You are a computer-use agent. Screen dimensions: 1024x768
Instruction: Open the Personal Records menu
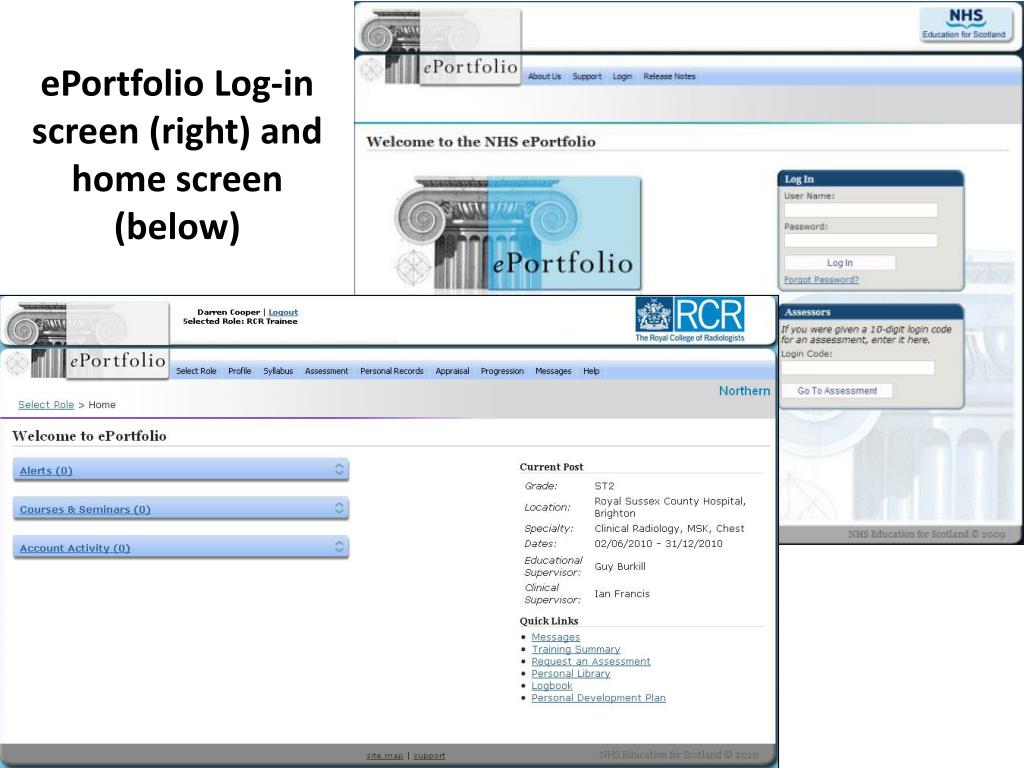click(x=392, y=371)
